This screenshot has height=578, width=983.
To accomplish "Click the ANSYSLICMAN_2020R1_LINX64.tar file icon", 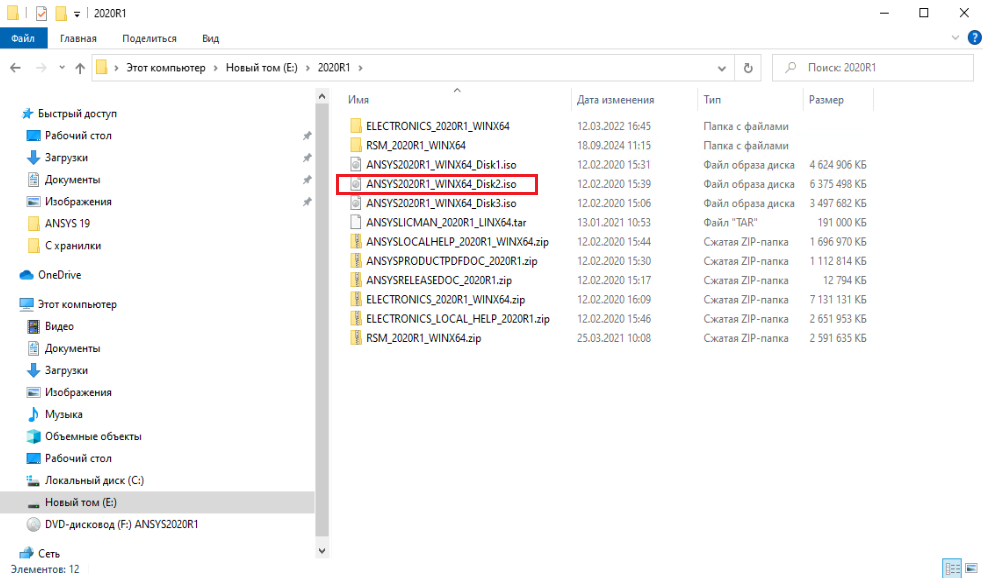I will [355, 223].
